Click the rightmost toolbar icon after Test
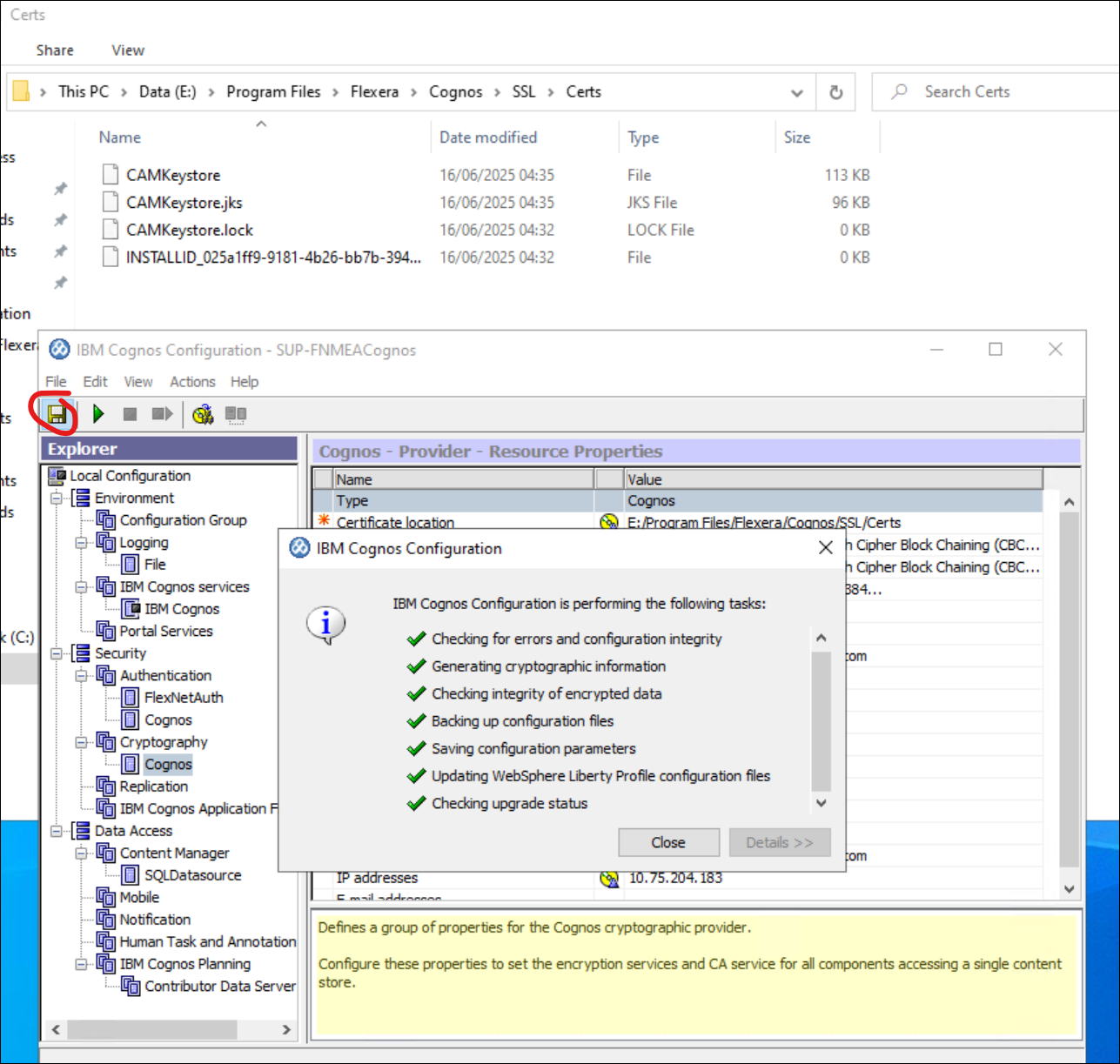The height and width of the screenshot is (1064, 1120). (x=236, y=414)
